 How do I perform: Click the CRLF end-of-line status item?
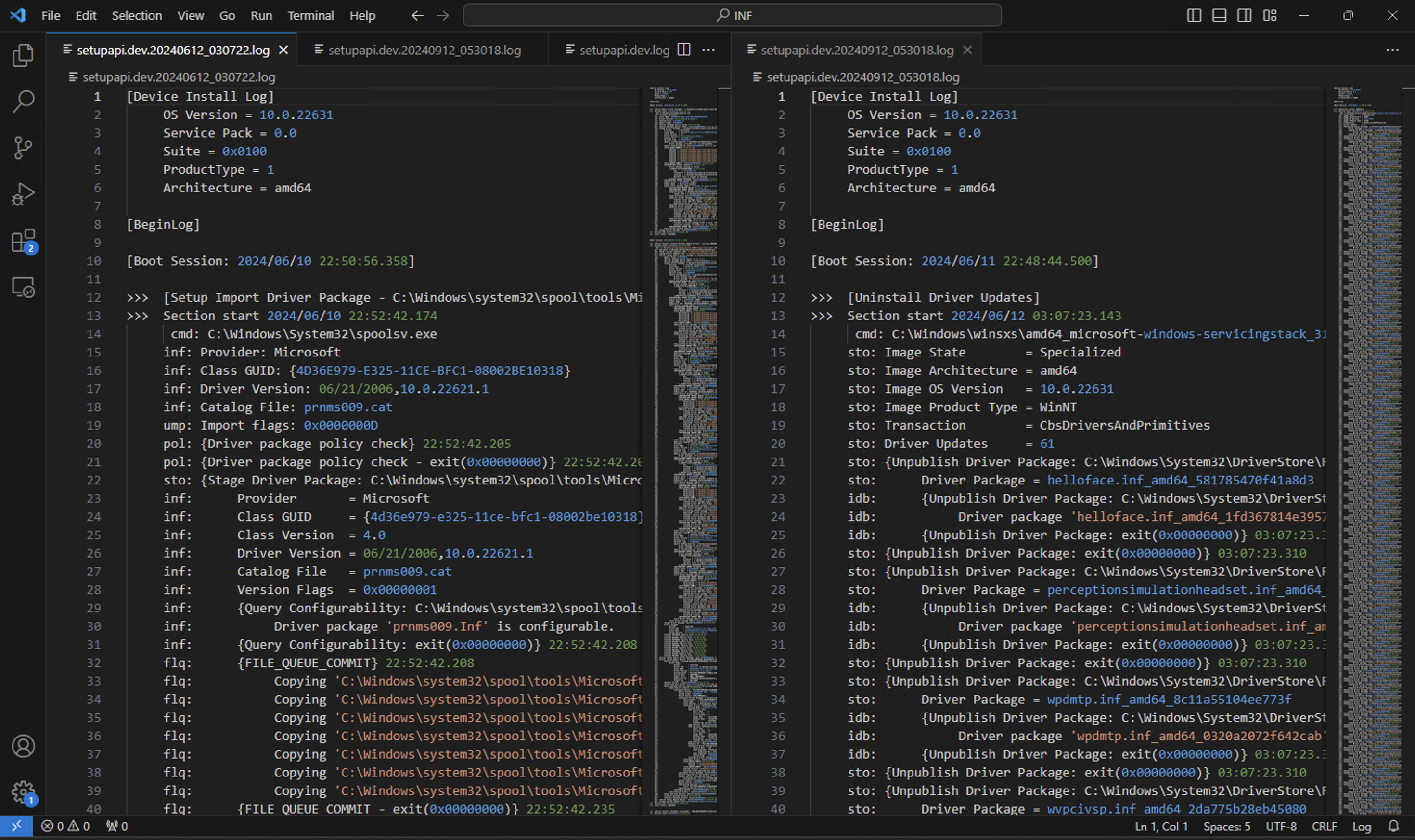(x=1324, y=827)
